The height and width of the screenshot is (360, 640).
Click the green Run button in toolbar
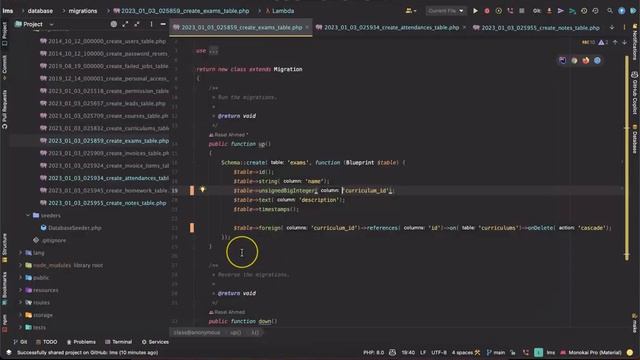click(475, 11)
